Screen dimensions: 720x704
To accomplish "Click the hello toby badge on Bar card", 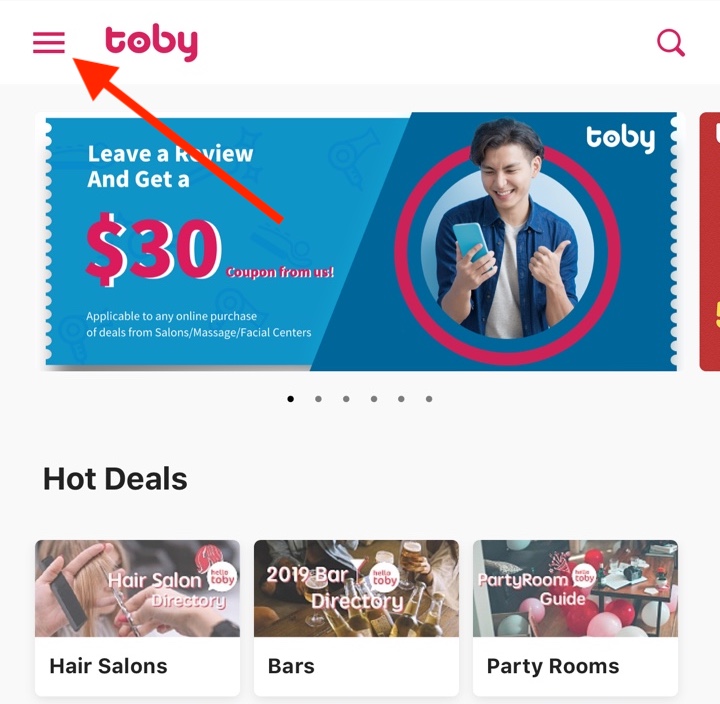I will point(384,577).
